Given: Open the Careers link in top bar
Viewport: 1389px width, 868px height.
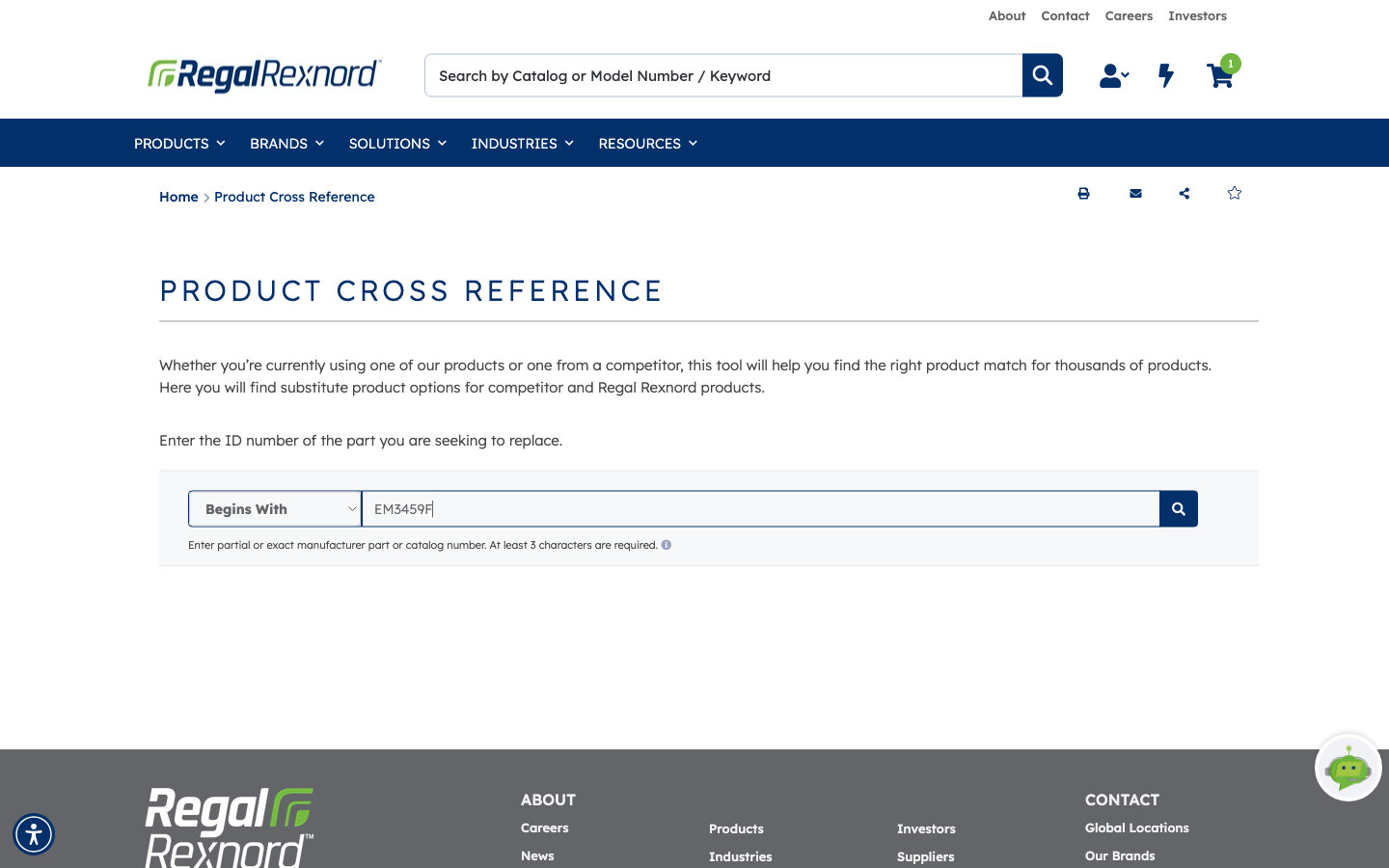Looking at the screenshot, I should (x=1129, y=15).
